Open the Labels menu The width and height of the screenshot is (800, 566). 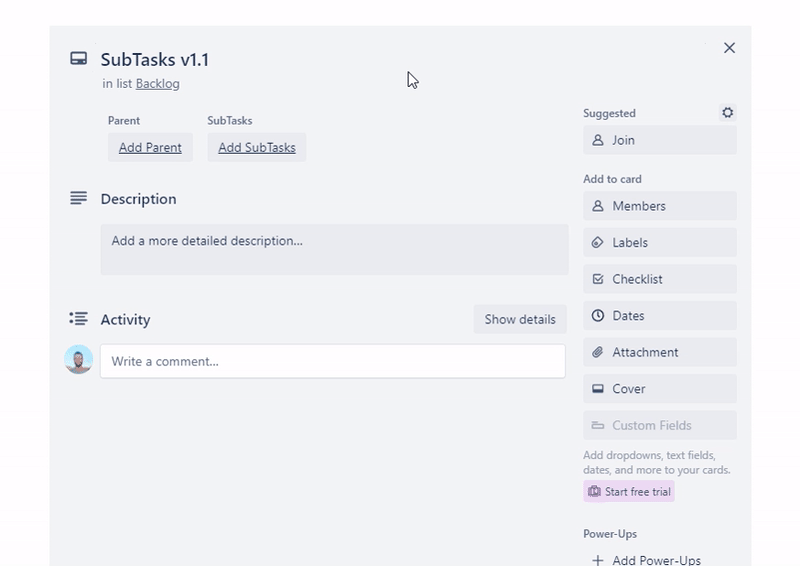click(659, 242)
